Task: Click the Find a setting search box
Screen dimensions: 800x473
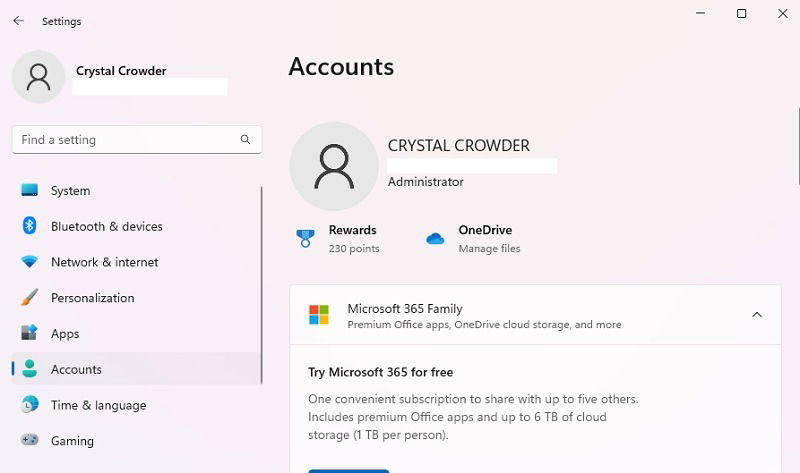Action: 137,139
